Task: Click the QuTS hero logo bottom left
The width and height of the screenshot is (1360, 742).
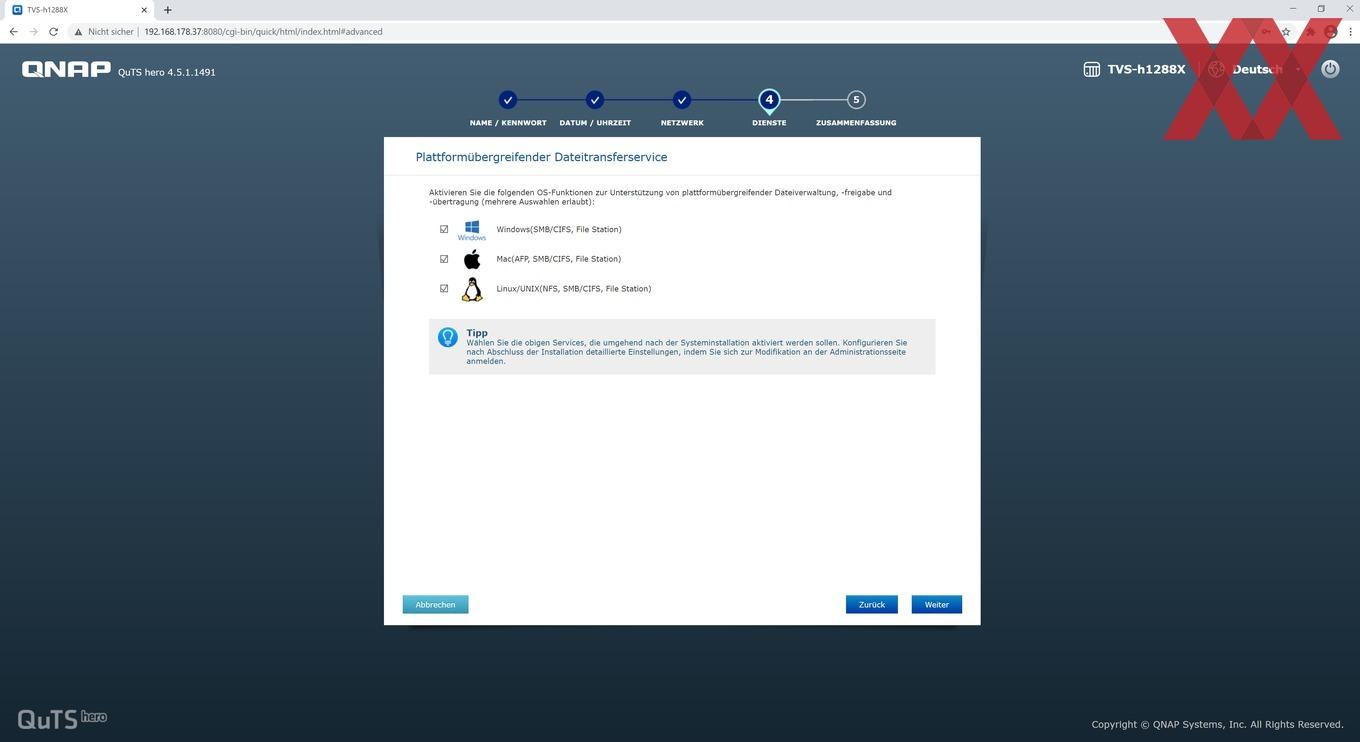Action: 62,719
